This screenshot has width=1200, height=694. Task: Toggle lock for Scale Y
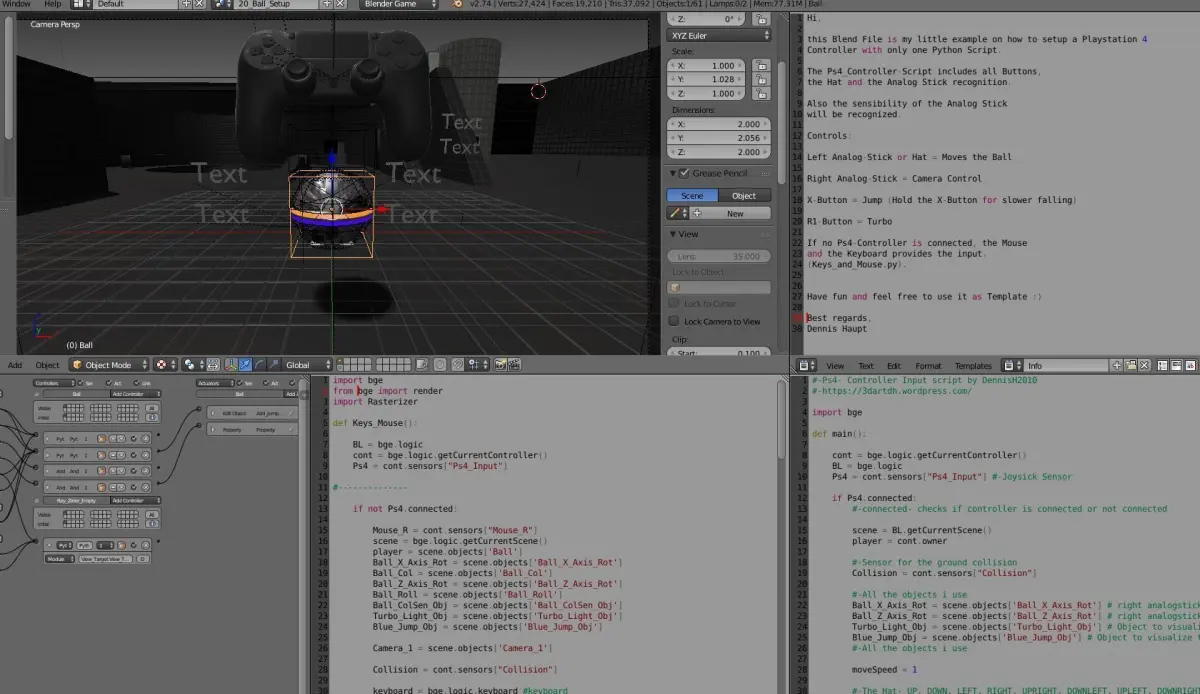[760, 79]
